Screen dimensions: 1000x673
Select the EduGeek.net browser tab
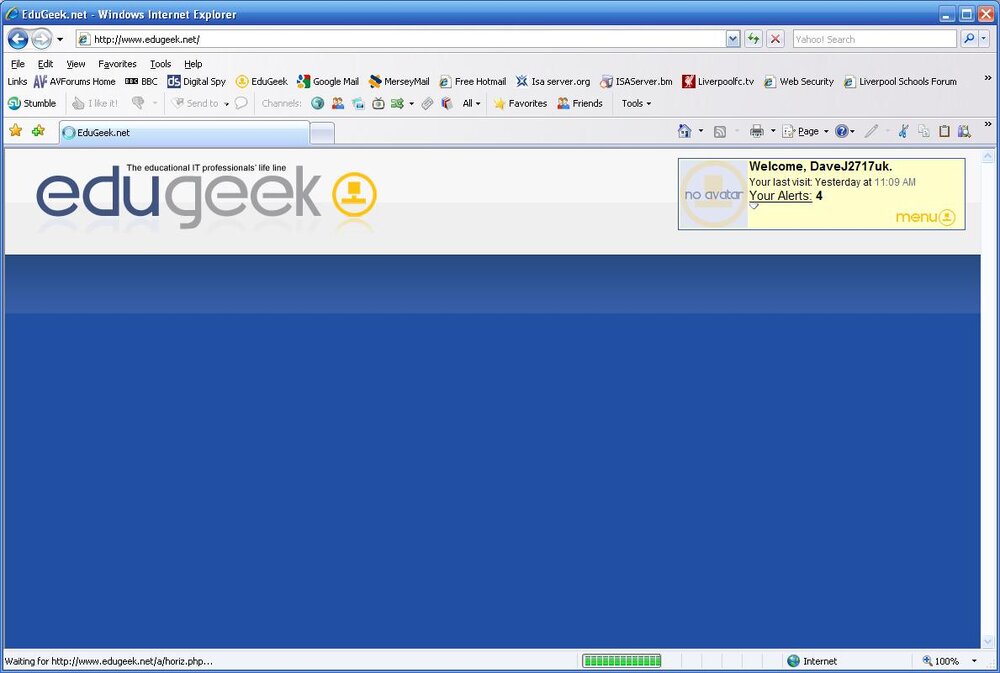point(184,133)
